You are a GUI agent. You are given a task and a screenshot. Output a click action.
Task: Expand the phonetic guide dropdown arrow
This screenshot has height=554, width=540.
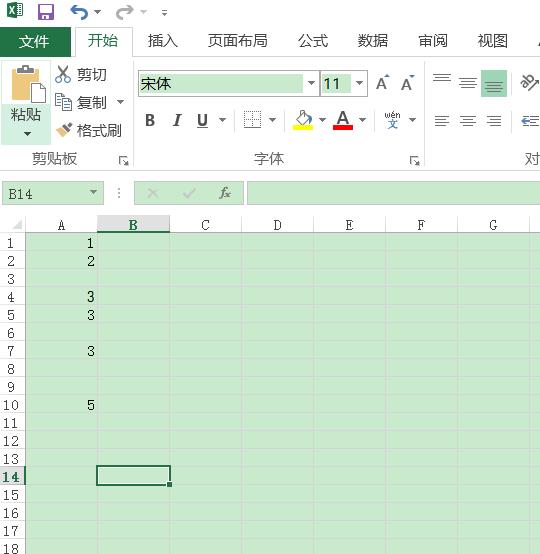click(x=412, y=120)
